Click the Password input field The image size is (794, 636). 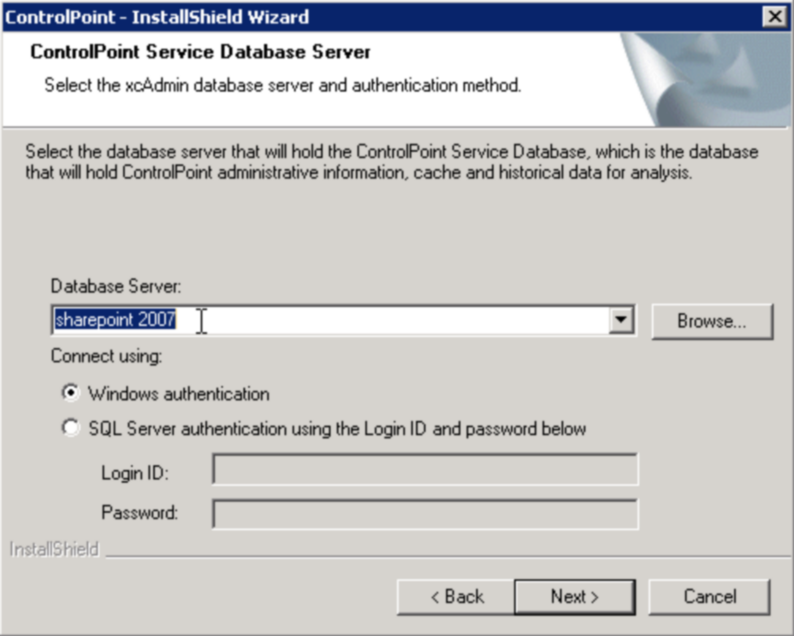424,513
